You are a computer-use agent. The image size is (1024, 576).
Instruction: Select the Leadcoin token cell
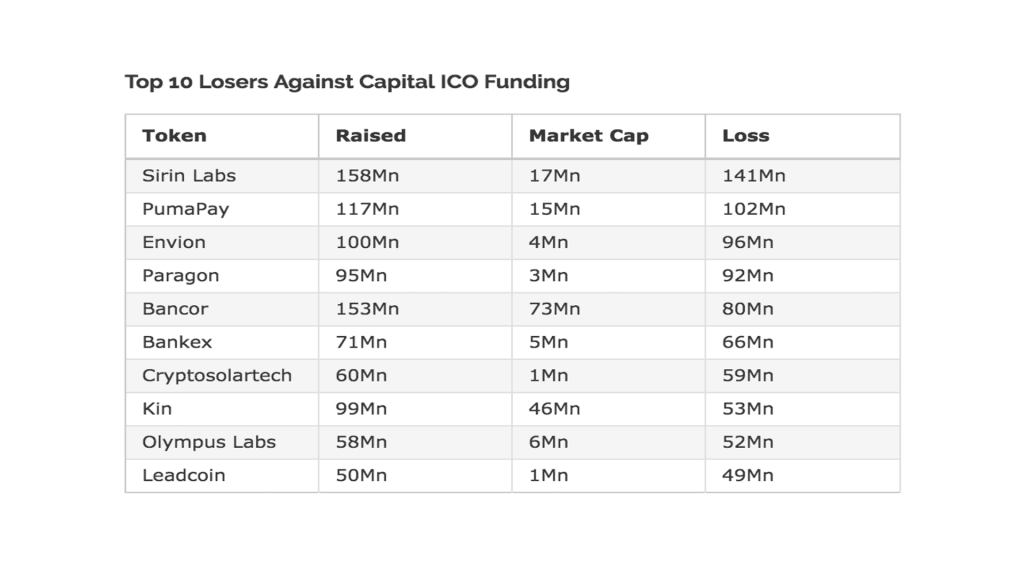pyautogui.click(x=183, y=475)
